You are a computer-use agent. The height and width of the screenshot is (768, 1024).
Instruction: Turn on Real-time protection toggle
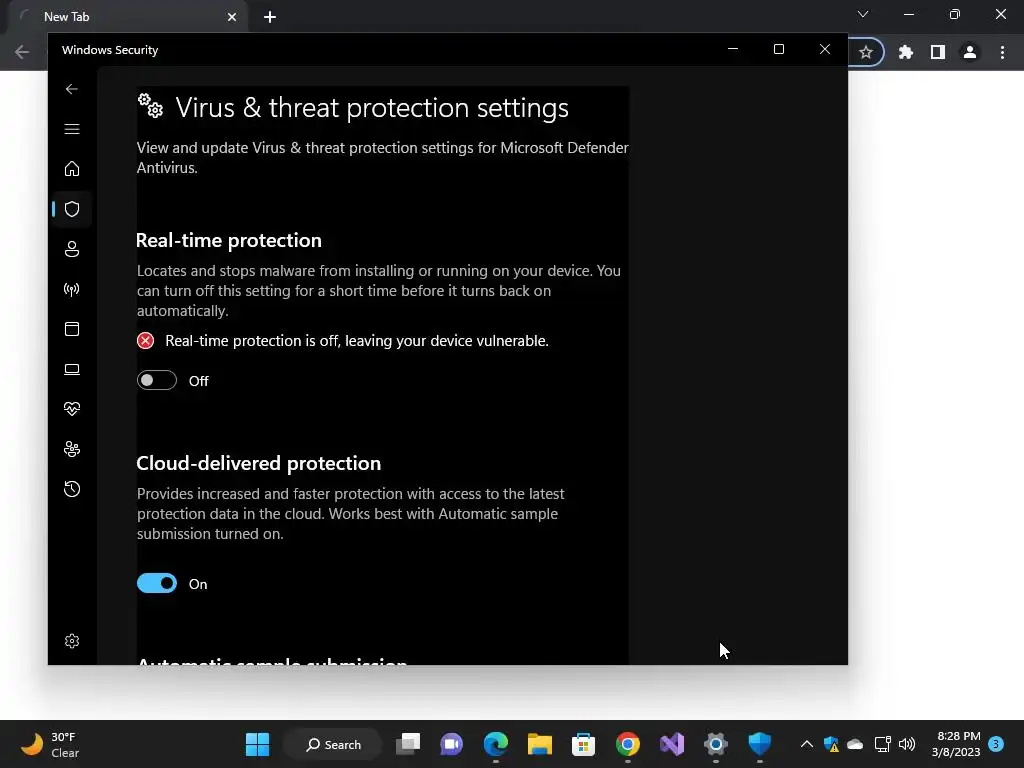pyautogui.click(x=157, y=381)
